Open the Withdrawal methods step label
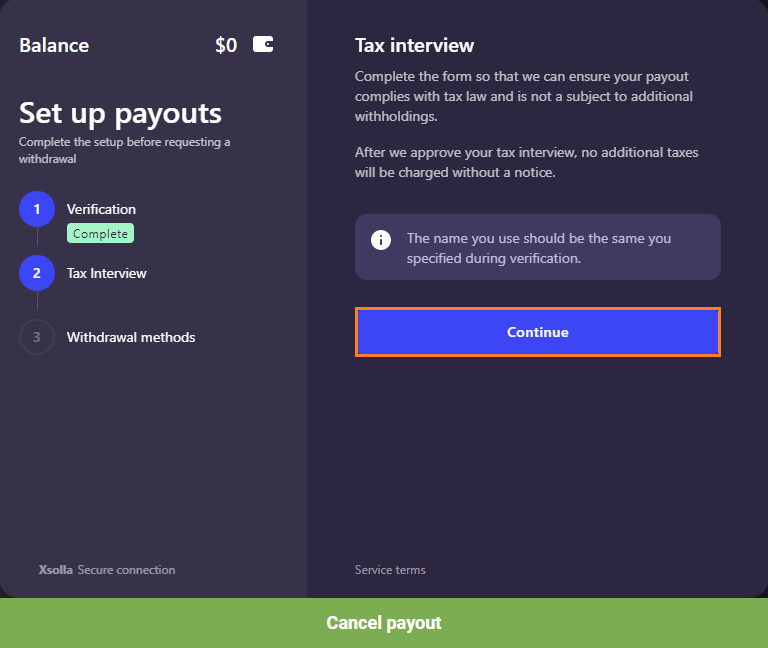 [x=131, y=337]
